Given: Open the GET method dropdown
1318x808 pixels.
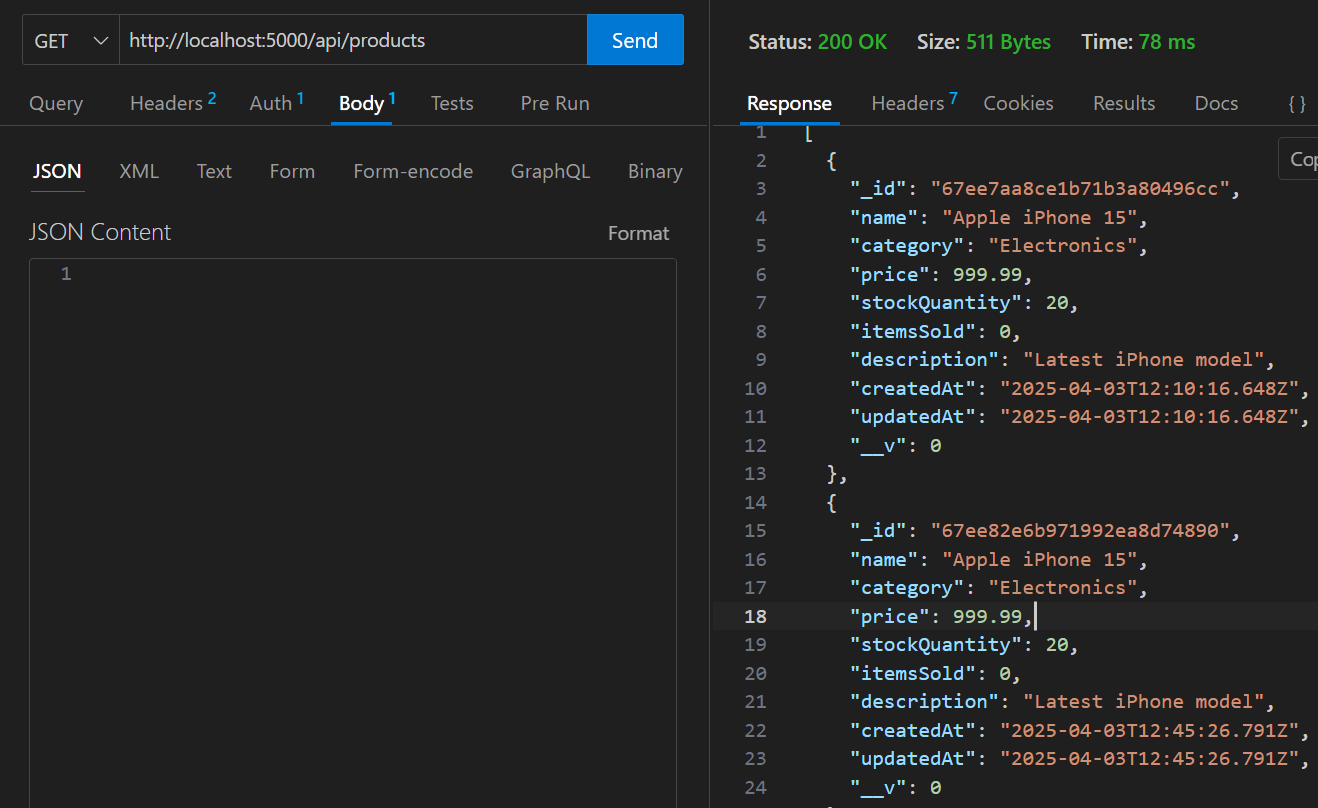Looking at the screenshot, I should pyautogui.click(x=71, y=41).
